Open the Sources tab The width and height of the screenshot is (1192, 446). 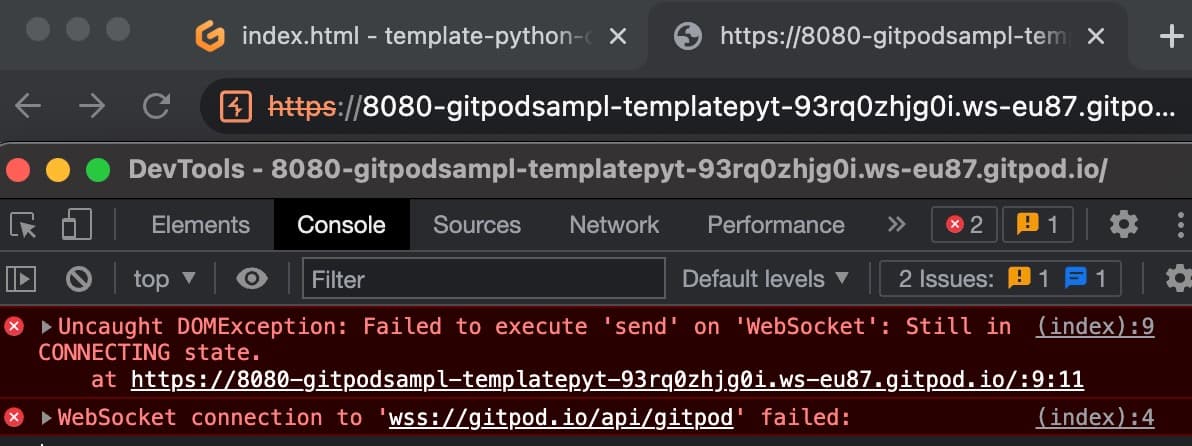[477, 225]
